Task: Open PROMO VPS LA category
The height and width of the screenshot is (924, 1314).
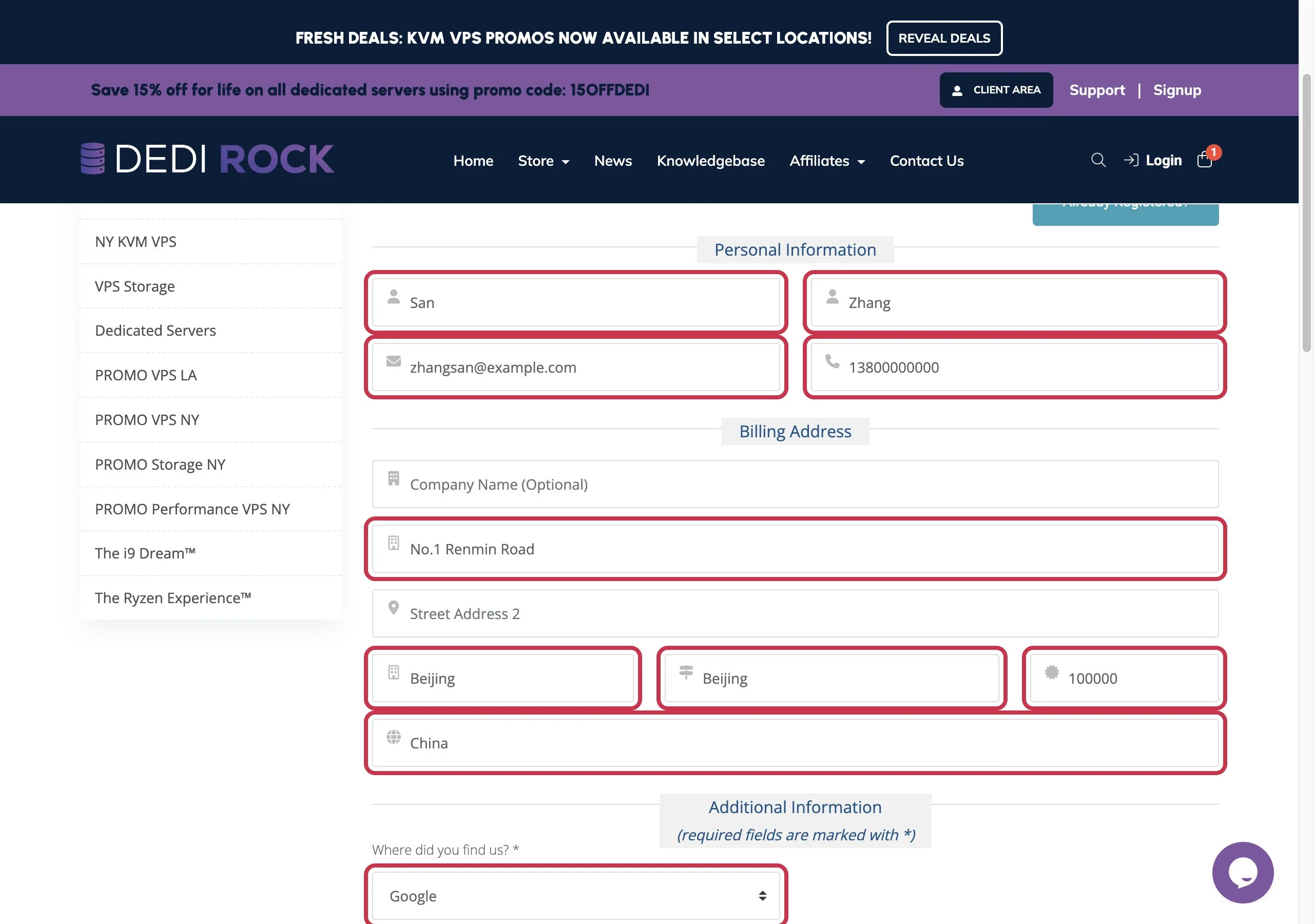Action: click(x=210, y=375)
